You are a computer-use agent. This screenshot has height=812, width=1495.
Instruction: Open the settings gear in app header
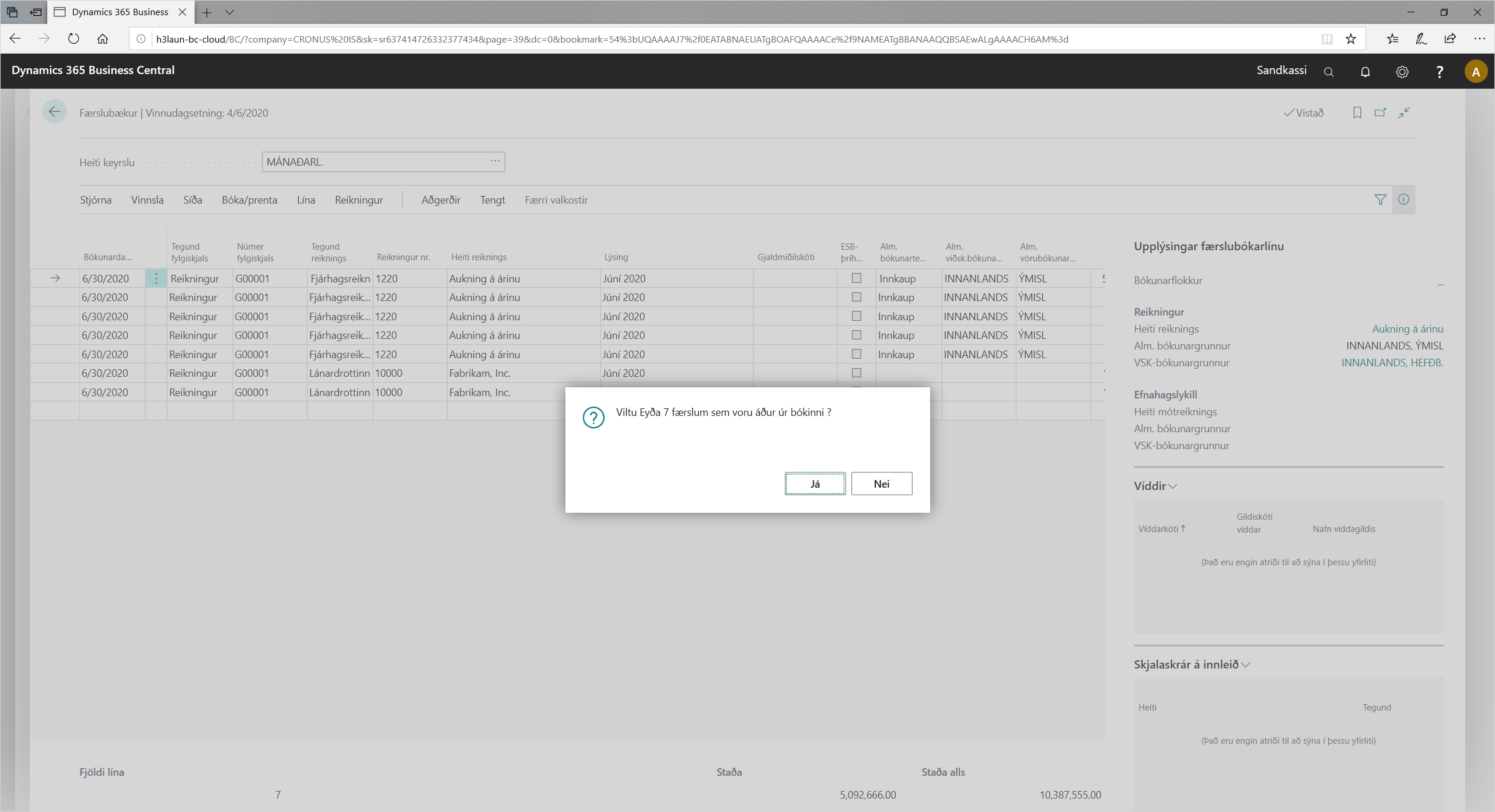(x=1402, y=72)
